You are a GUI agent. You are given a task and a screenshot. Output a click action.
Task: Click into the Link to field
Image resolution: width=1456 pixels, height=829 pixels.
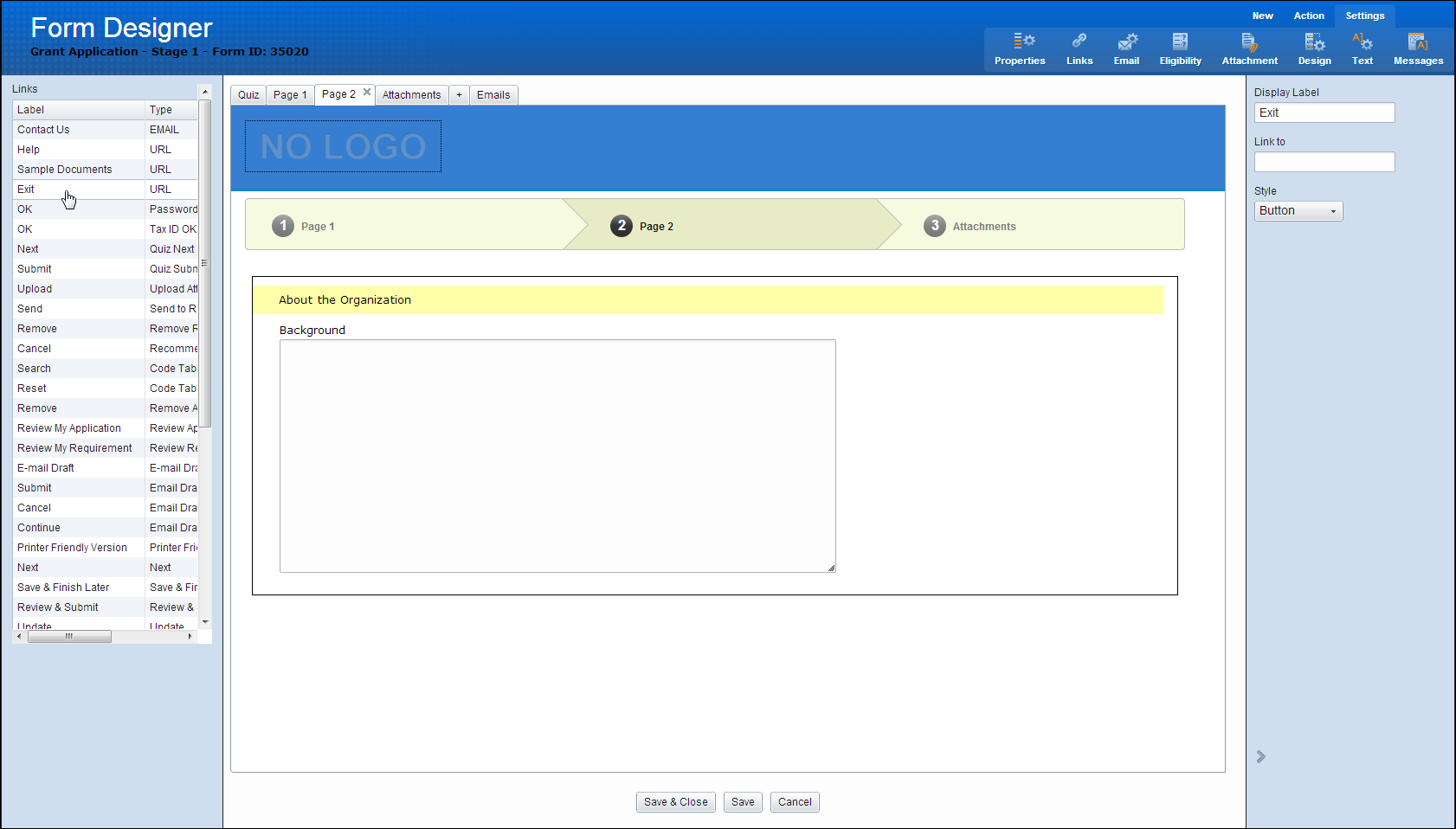coord(1324,162)
